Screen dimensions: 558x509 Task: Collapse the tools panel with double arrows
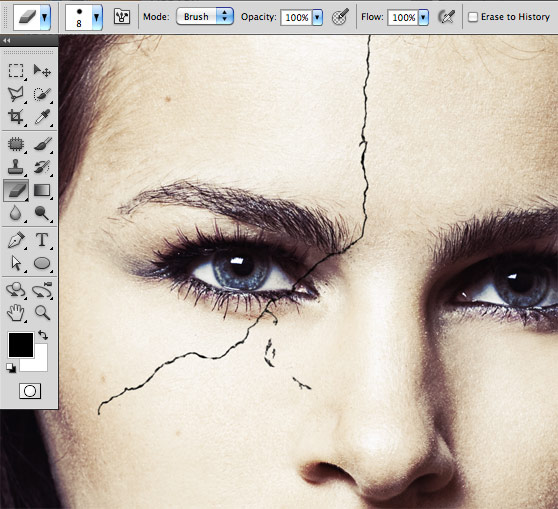[x=6, y=41]
